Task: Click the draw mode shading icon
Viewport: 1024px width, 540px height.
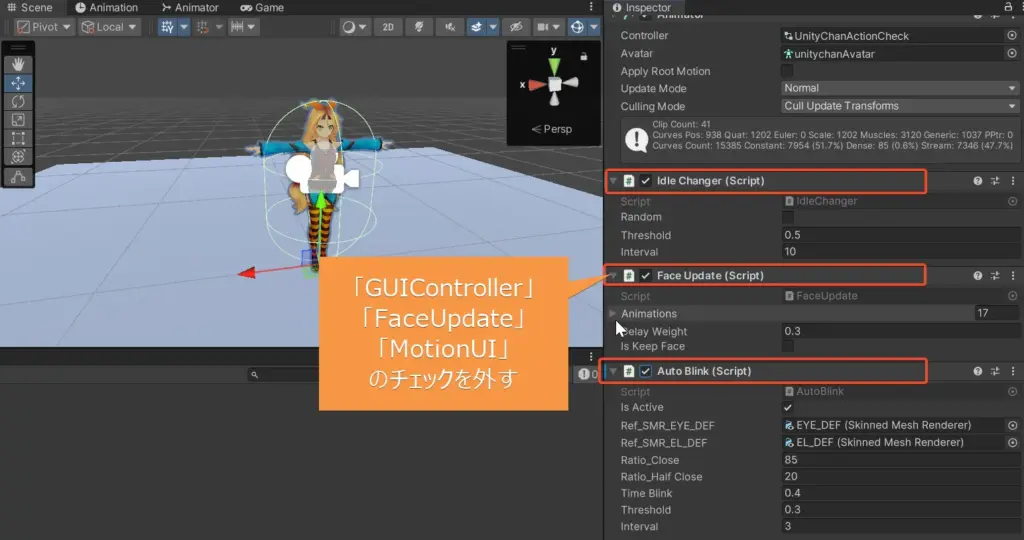Action: [349, 27]
